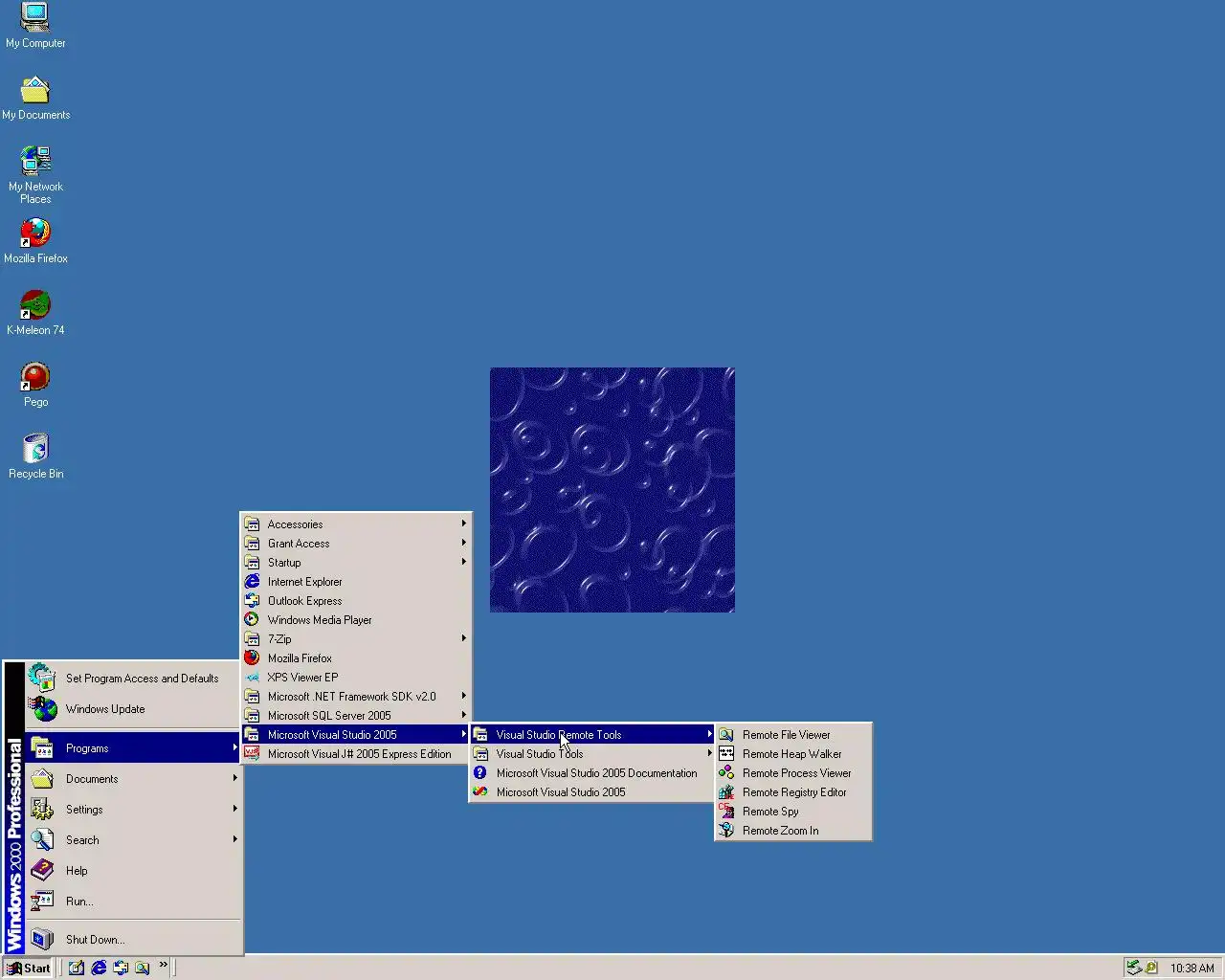
Task: Open XPS Viewer EP from Programs
Action: coord(356,678)
